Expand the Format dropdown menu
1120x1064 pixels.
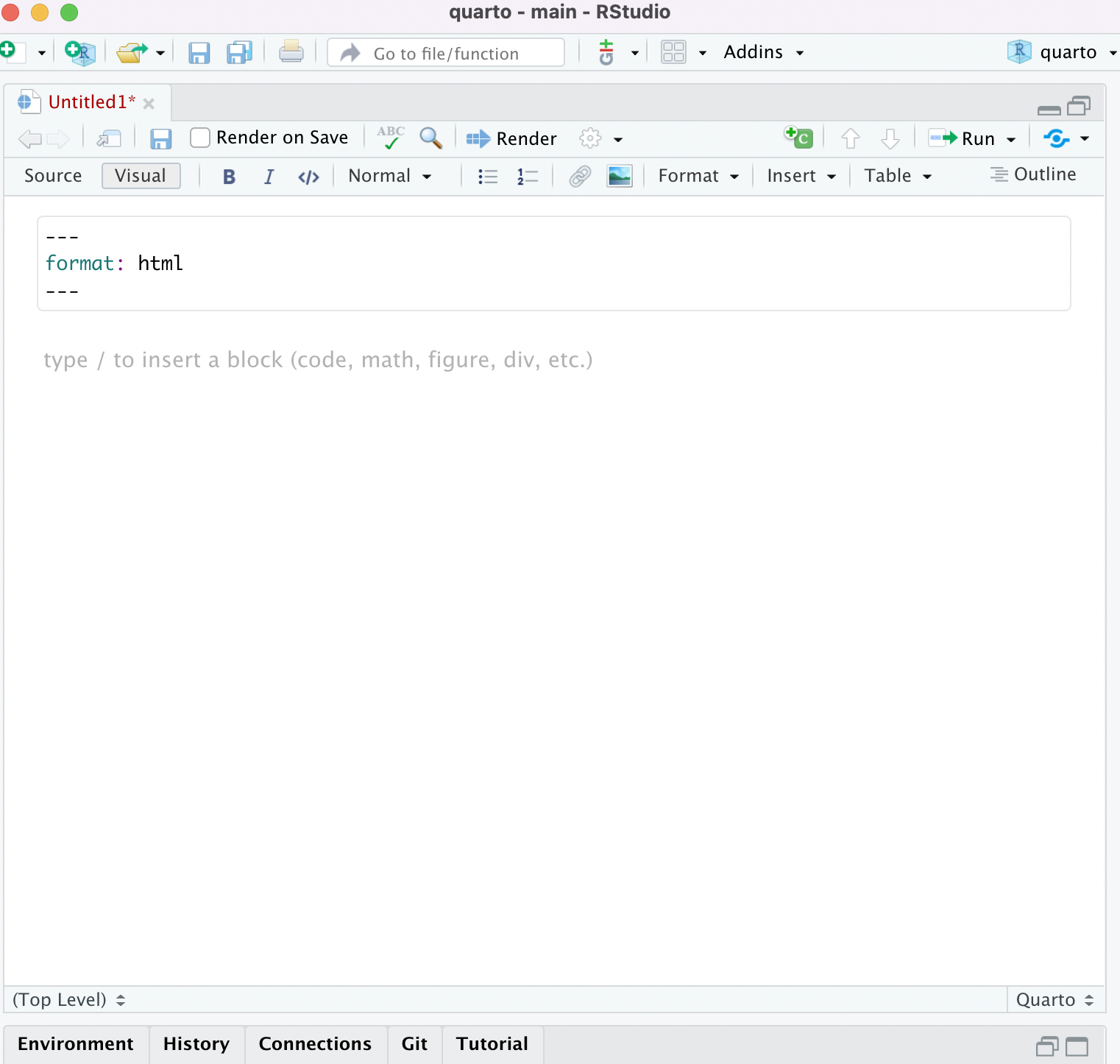point(698,176)
